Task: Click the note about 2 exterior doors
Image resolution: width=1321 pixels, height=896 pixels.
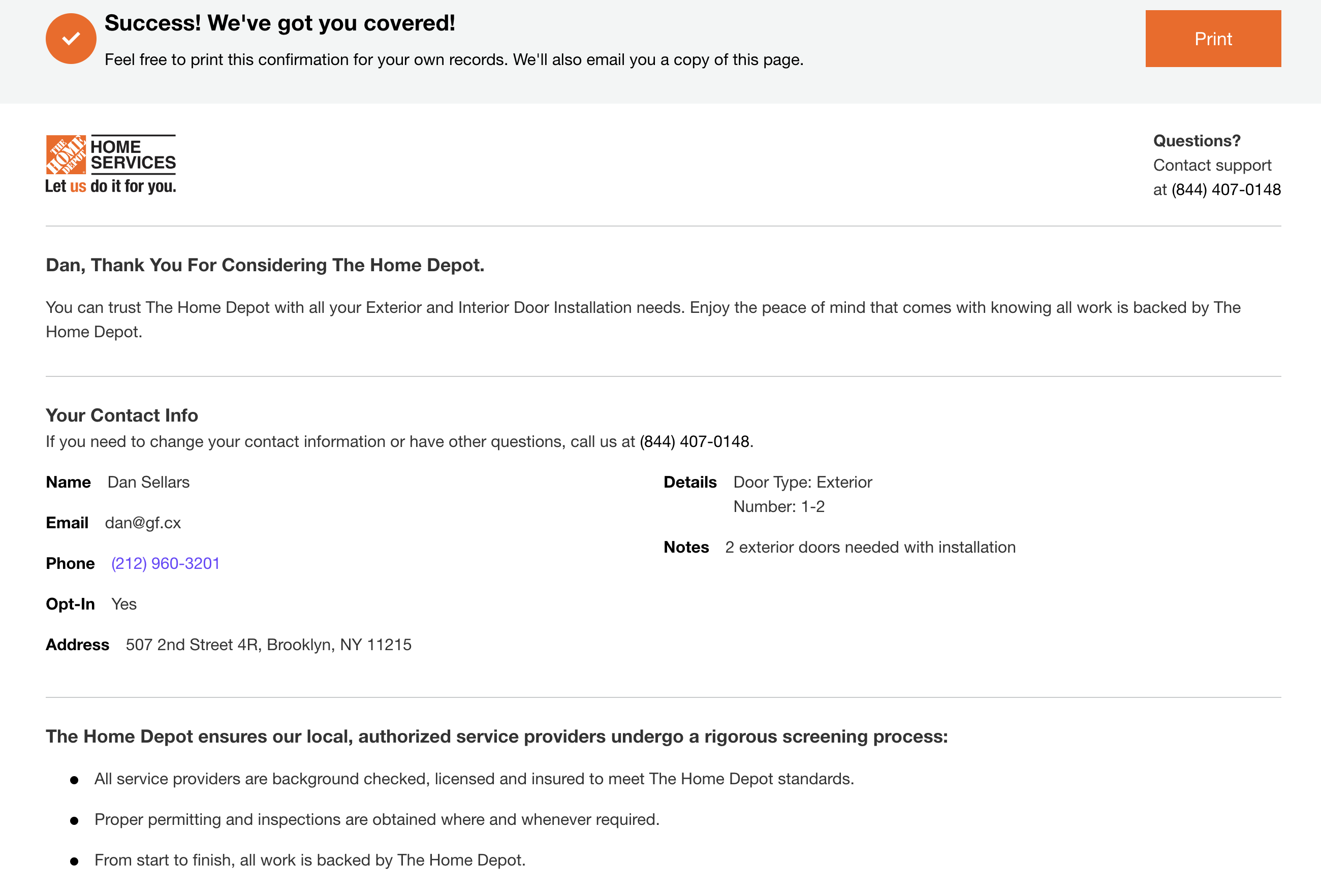Action: pyautogui.click(x=870, y=547)
